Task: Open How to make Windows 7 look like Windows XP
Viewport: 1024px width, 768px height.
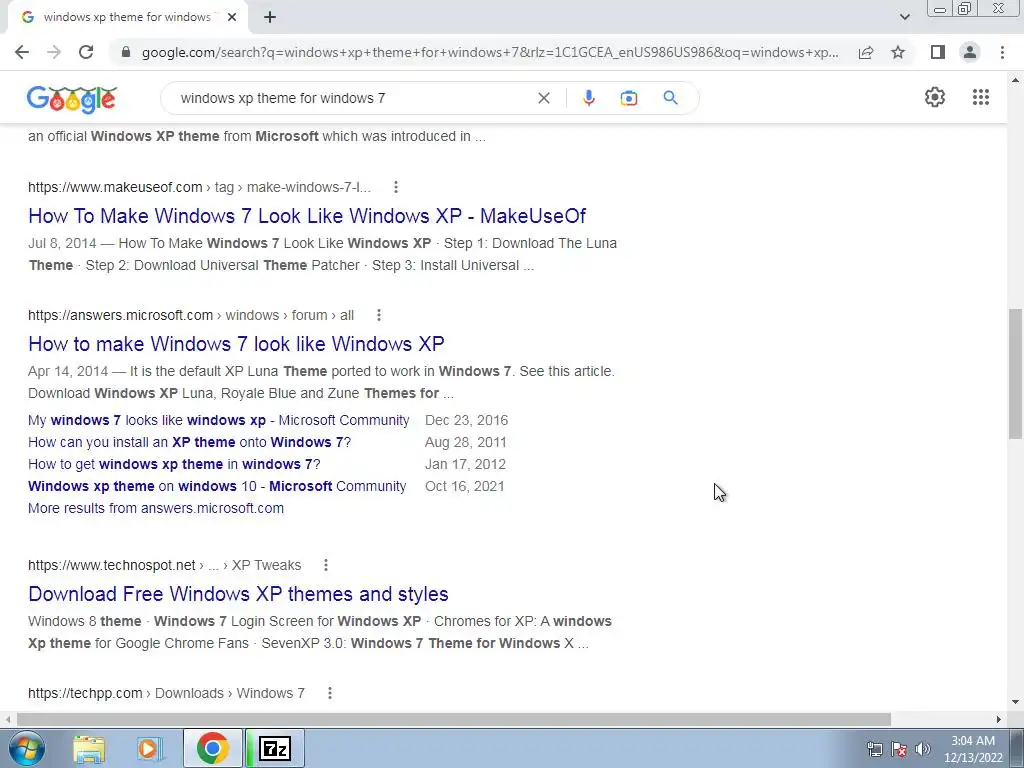Action: 236,344
